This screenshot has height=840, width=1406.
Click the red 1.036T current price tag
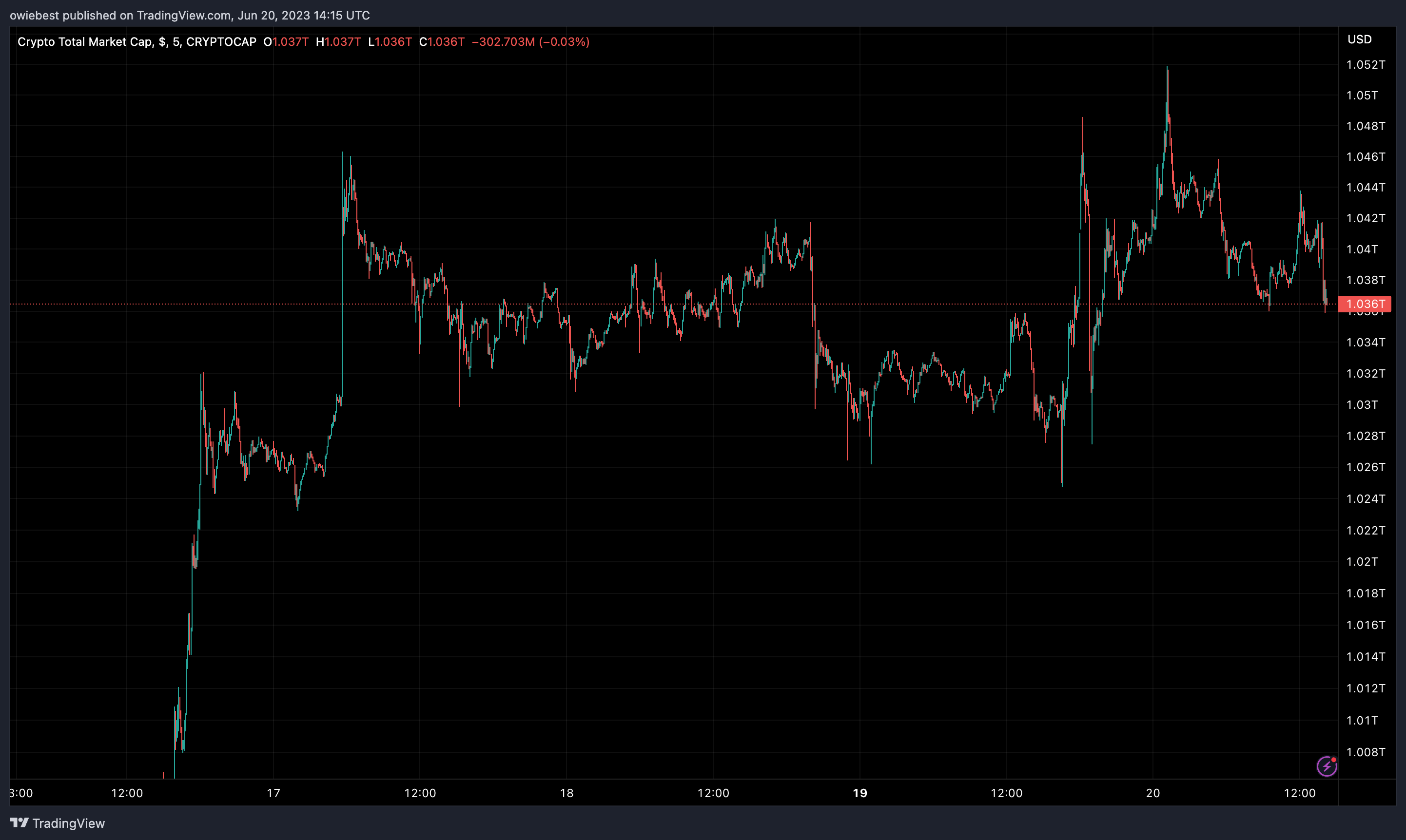pos(1364,304)
